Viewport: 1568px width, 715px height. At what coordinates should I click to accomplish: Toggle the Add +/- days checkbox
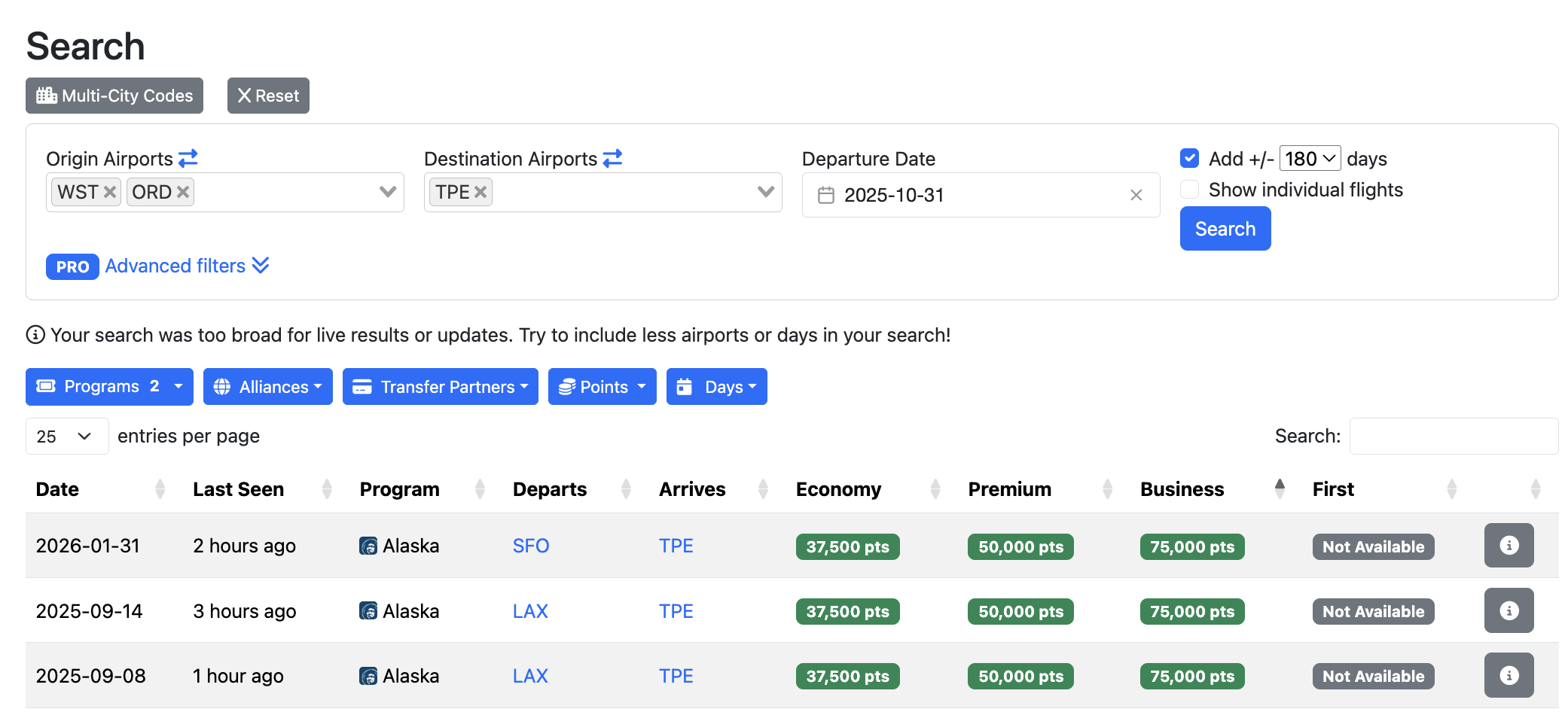[x=1190, y=158]
